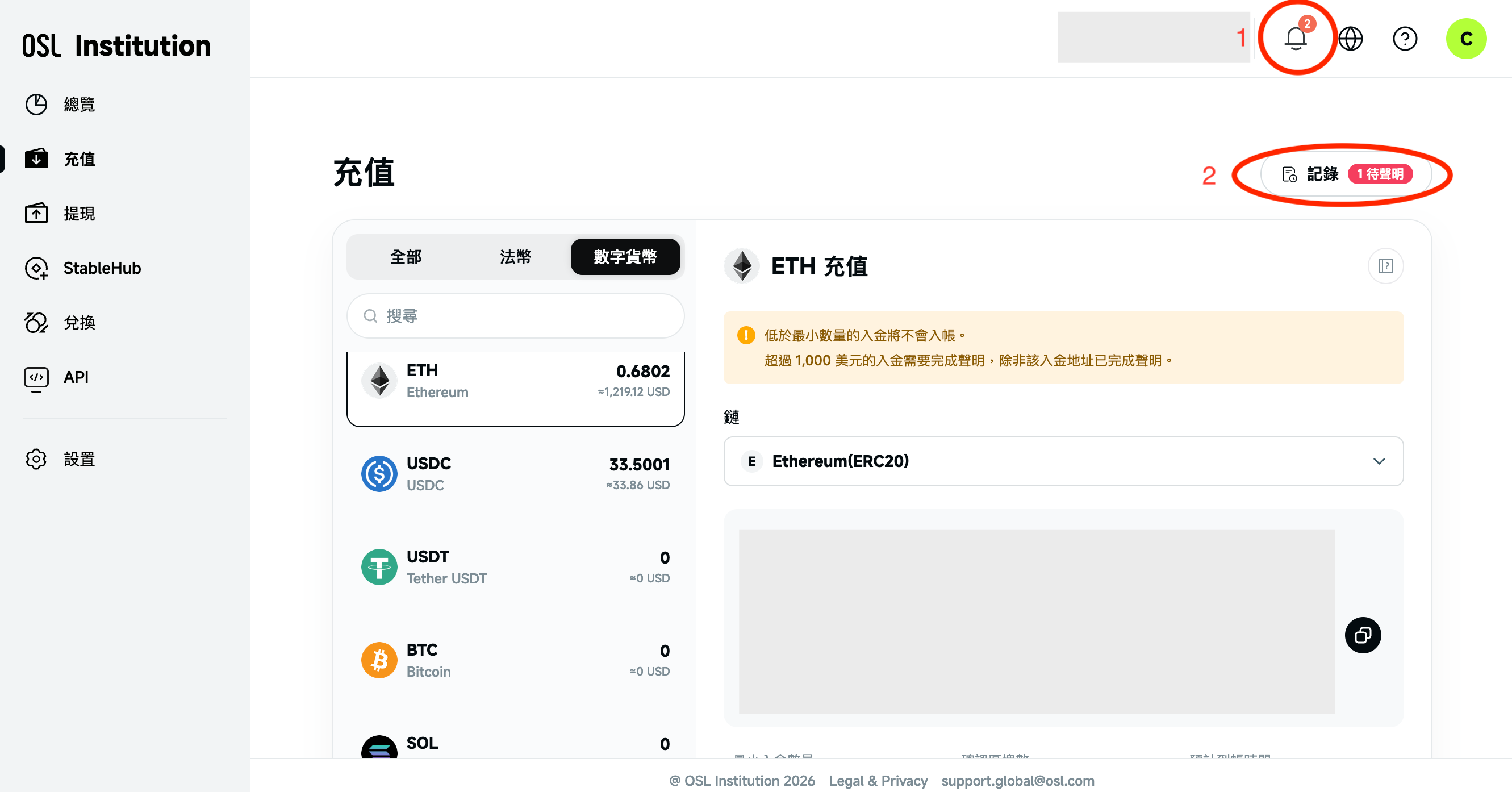Open API label in the sidebar
1512x792 pixels.
point(76,377)
